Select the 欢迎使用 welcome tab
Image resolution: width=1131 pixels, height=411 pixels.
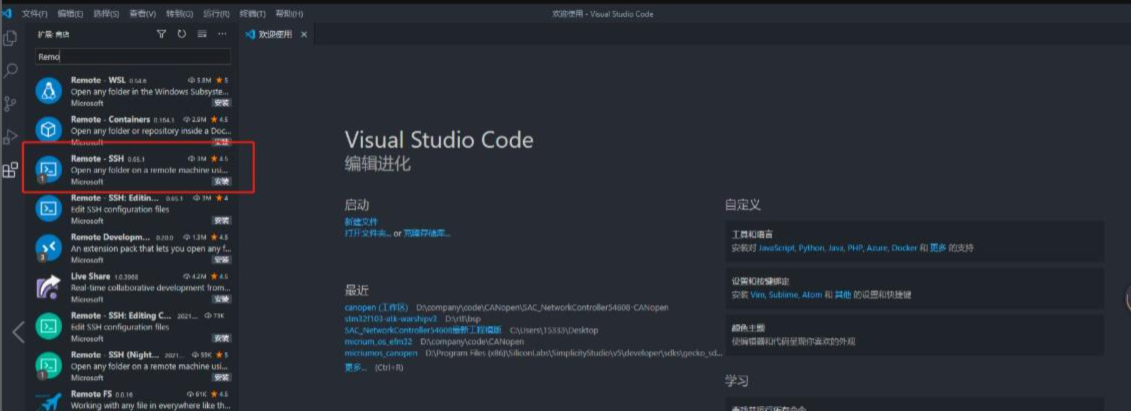tap(276, 35)
